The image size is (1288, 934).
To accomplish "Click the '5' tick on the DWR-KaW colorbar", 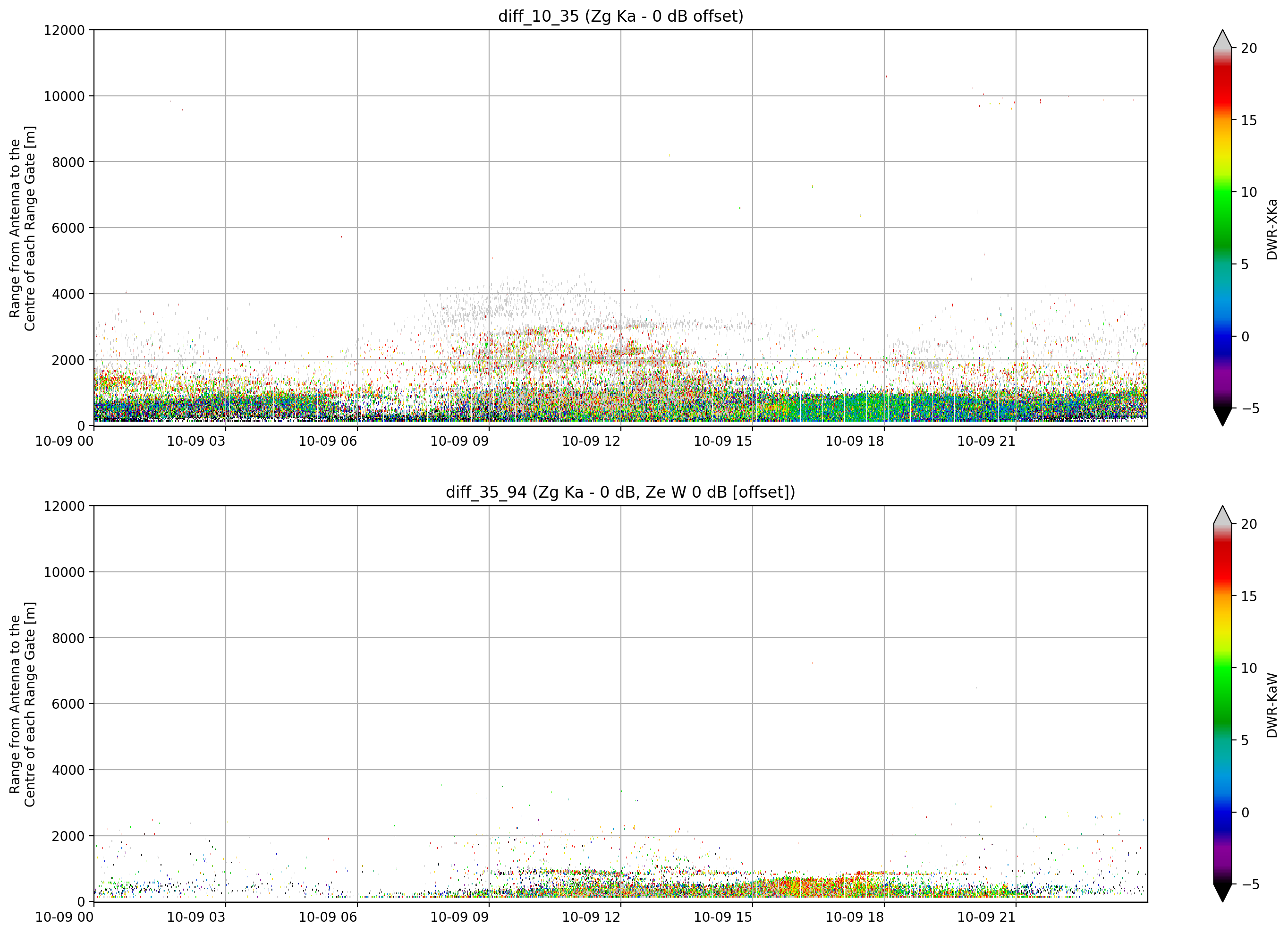I will tap(1245, 740).
